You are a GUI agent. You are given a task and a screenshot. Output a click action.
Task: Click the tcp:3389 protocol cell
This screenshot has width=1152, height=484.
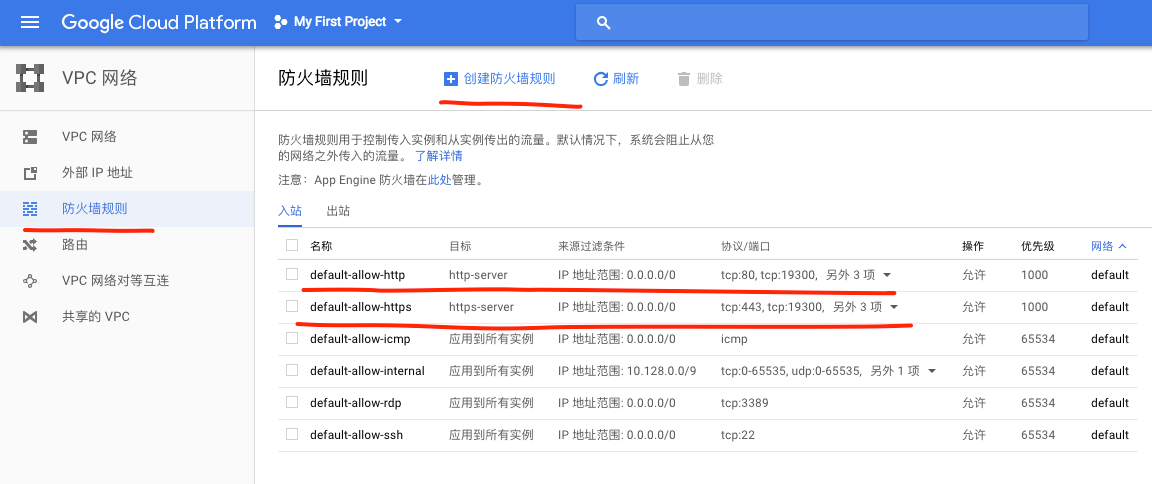pos(745,402)
